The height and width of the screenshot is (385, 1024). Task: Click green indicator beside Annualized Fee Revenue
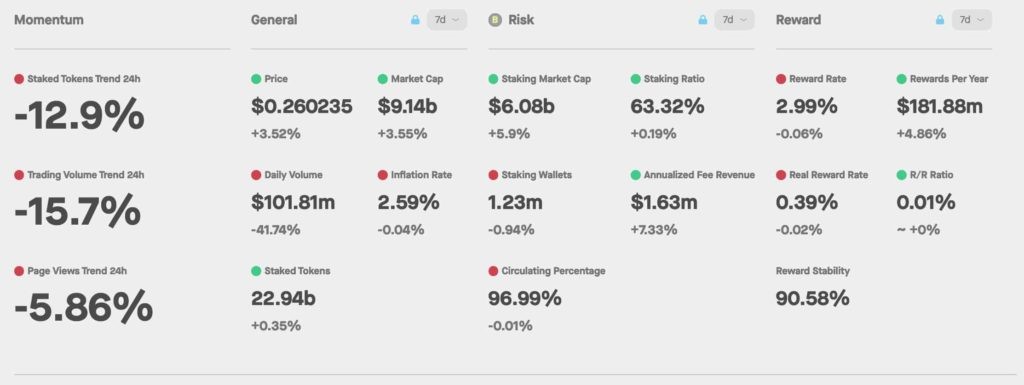point(635,175)
